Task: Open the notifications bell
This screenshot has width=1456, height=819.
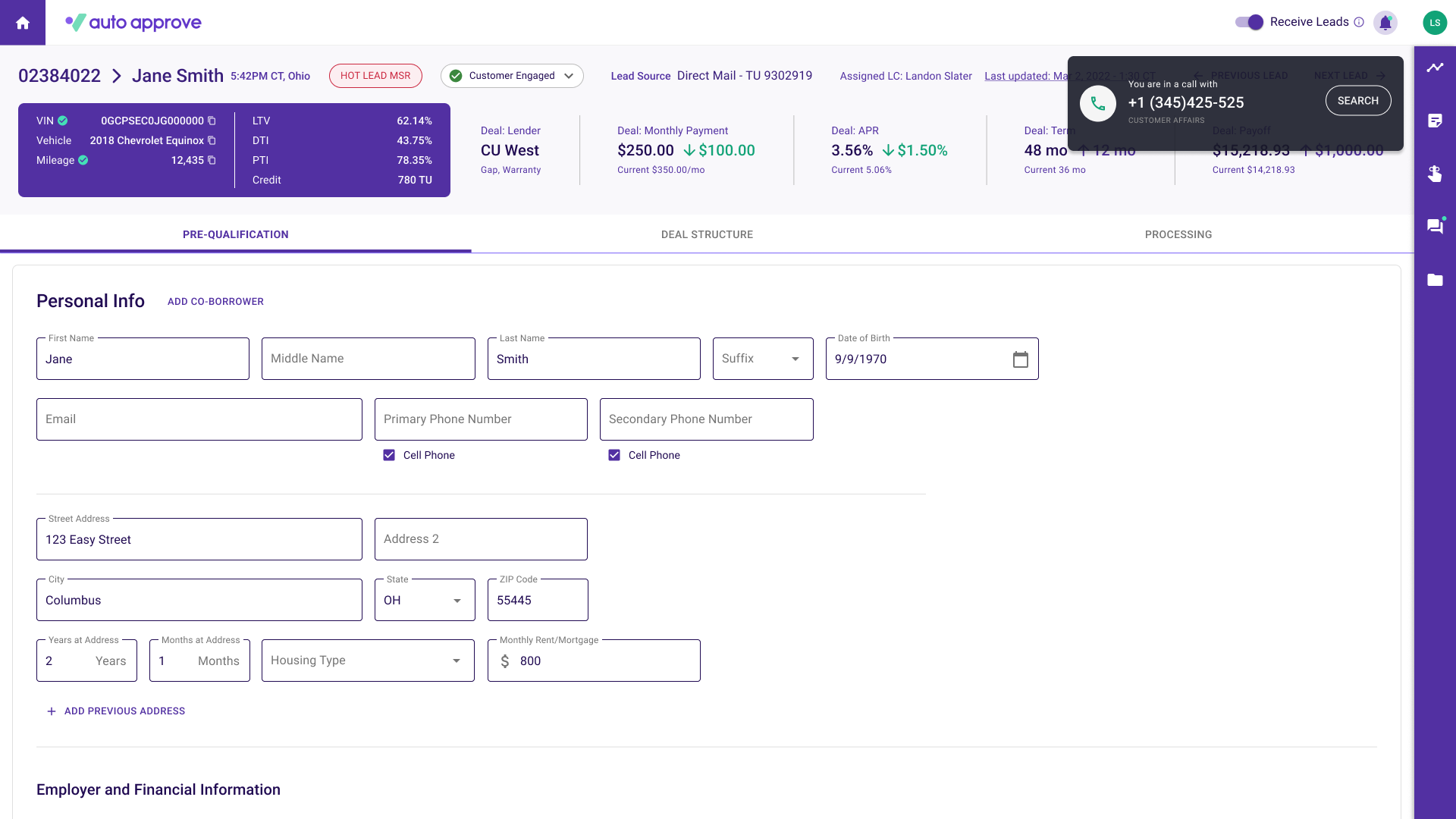Action: click(1385, 22)
